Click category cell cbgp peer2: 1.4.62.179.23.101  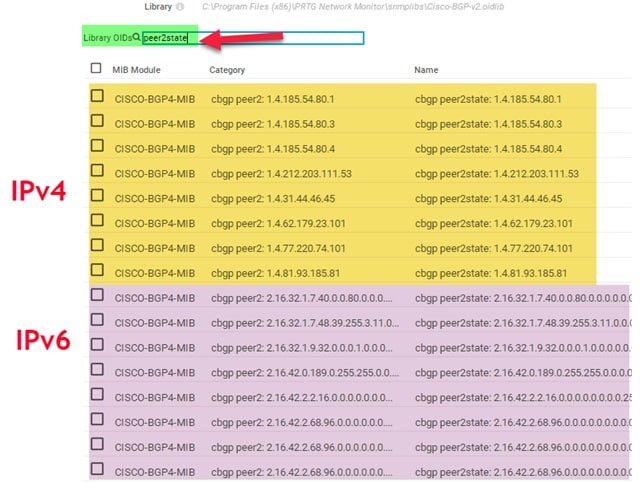coord(278,223)
